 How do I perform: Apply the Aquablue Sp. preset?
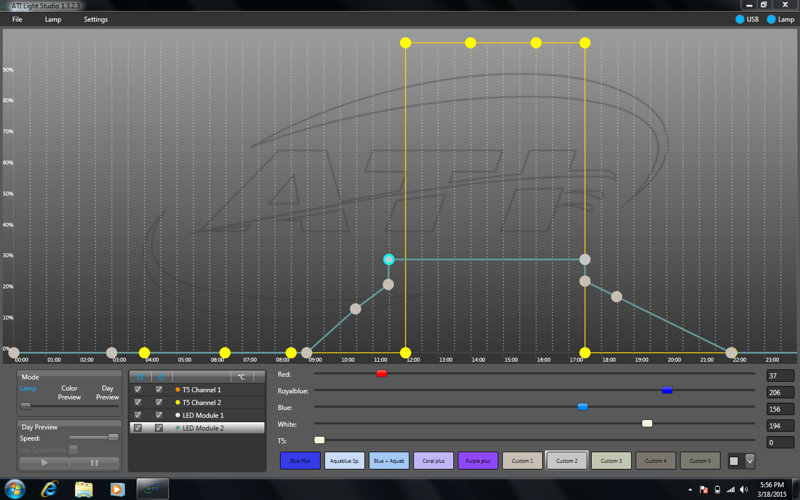pos(344,461)
